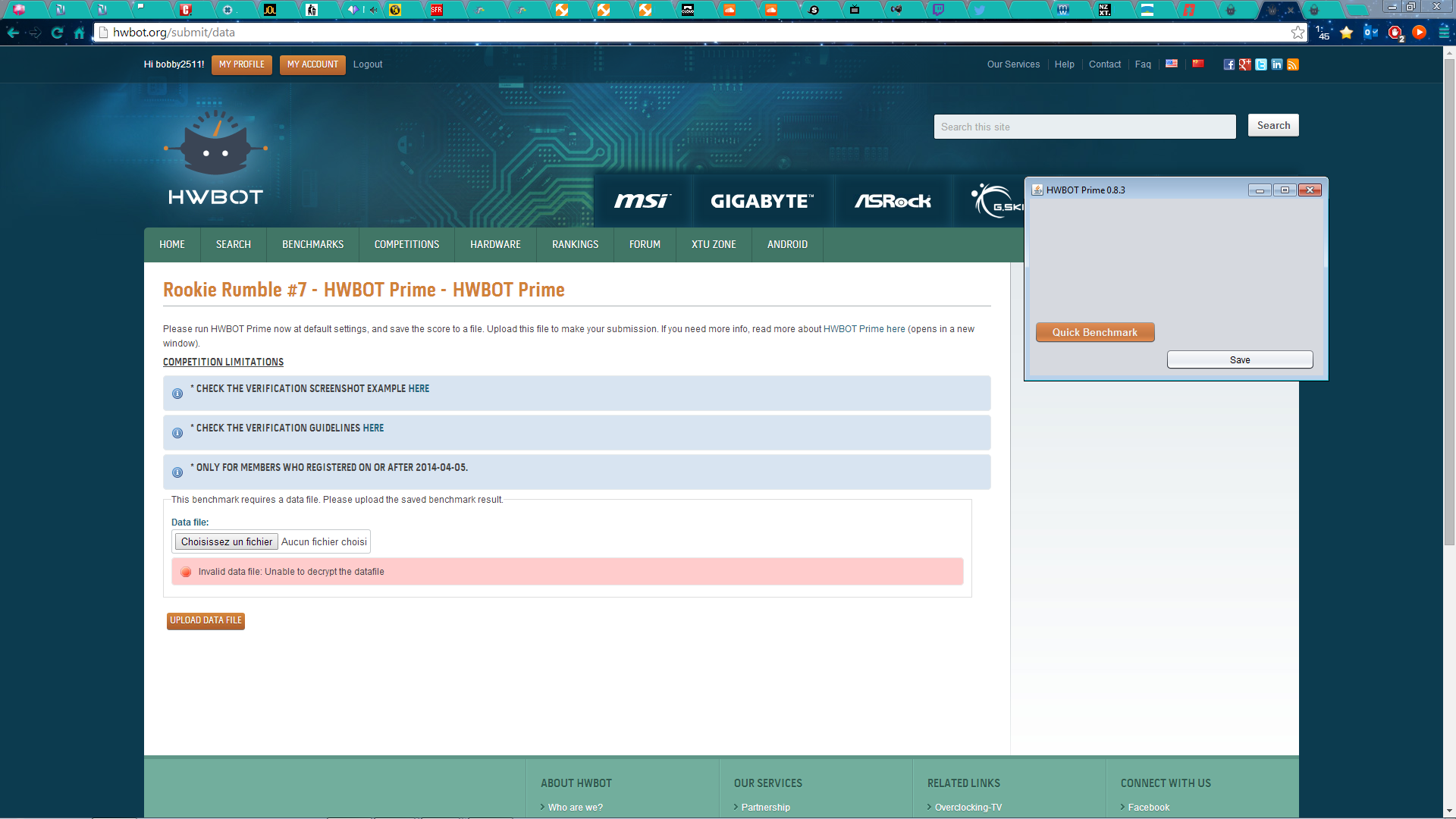Click the UPLOAD DATA FILE button
The image size is (1456, 819).
(206, 620)
